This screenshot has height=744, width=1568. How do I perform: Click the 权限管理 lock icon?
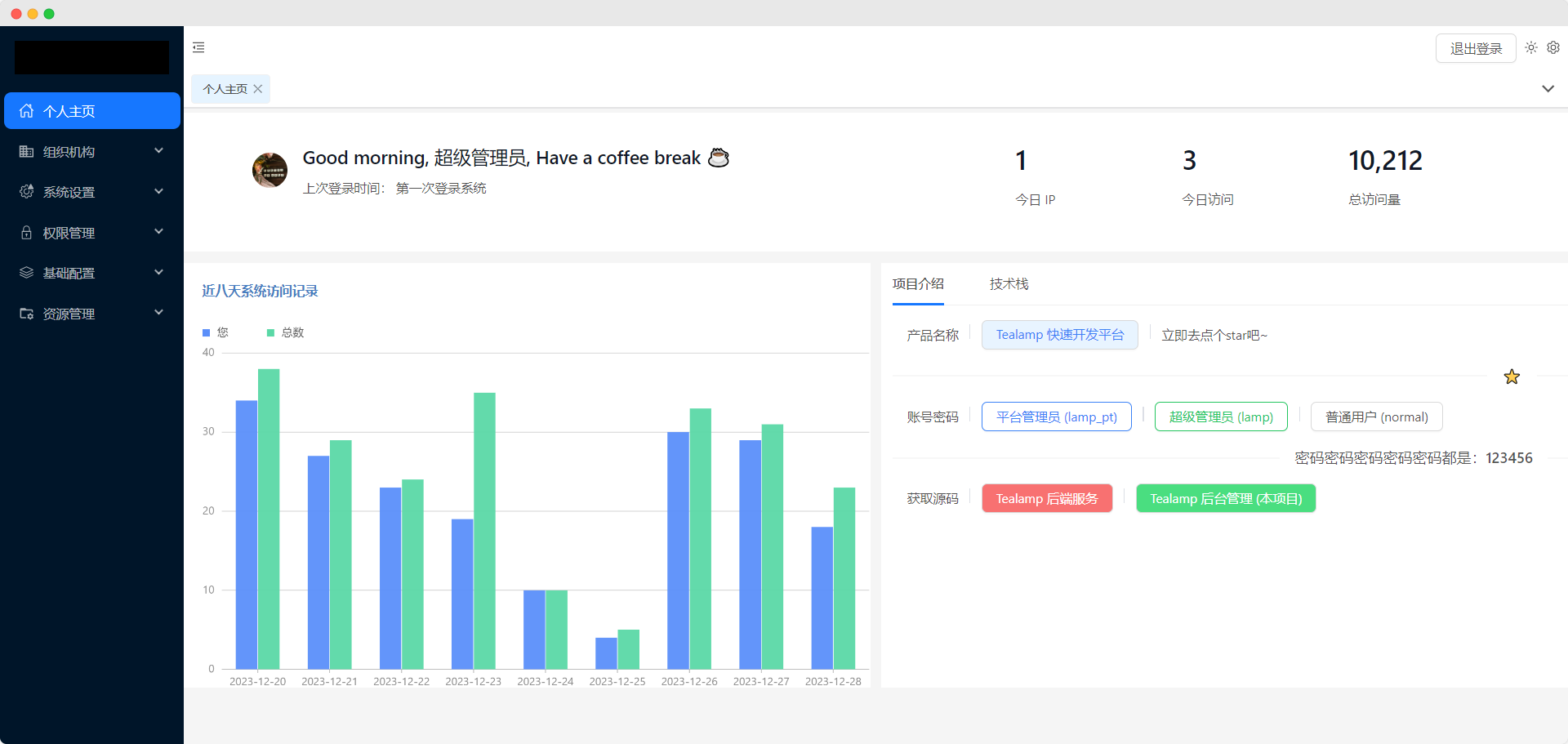[27, 233]
